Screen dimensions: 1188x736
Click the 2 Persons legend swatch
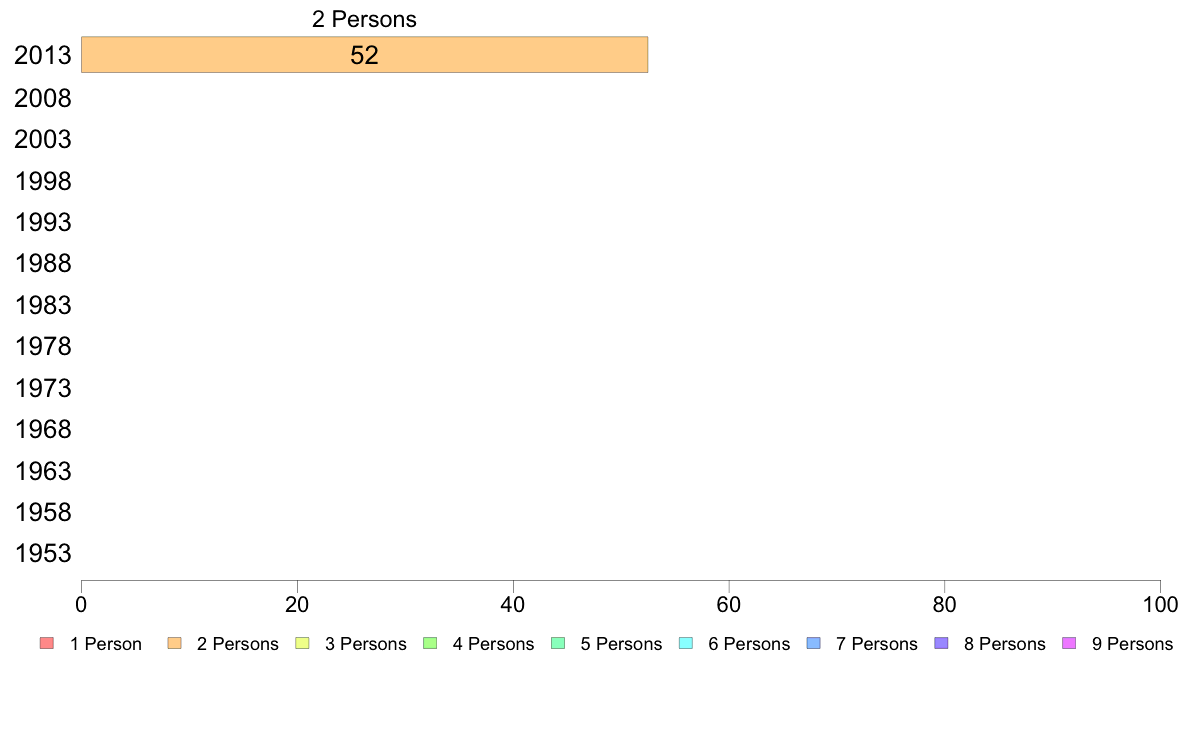click(174, 644)
